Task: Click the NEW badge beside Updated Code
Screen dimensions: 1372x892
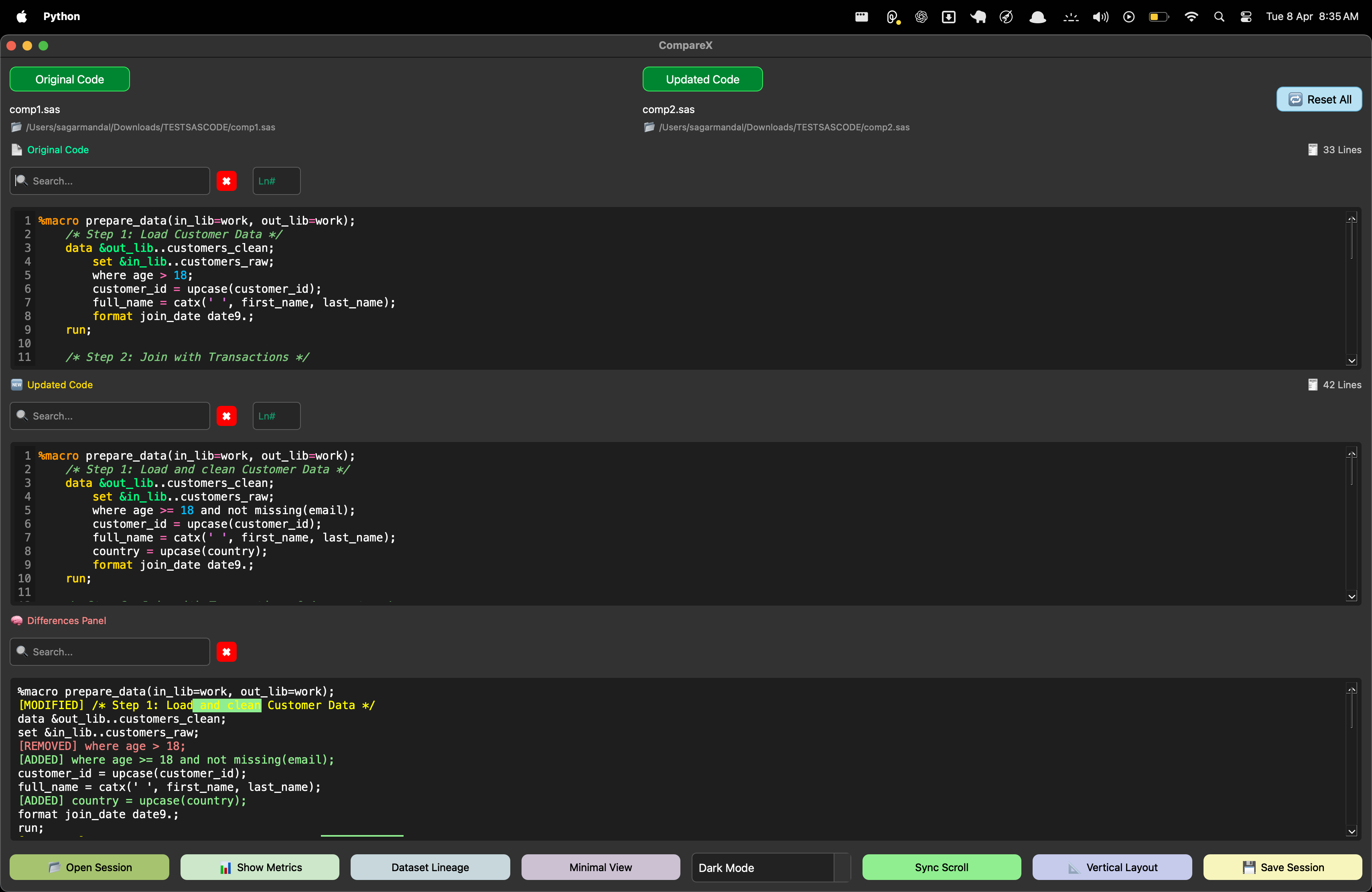Action: [16, 384]
